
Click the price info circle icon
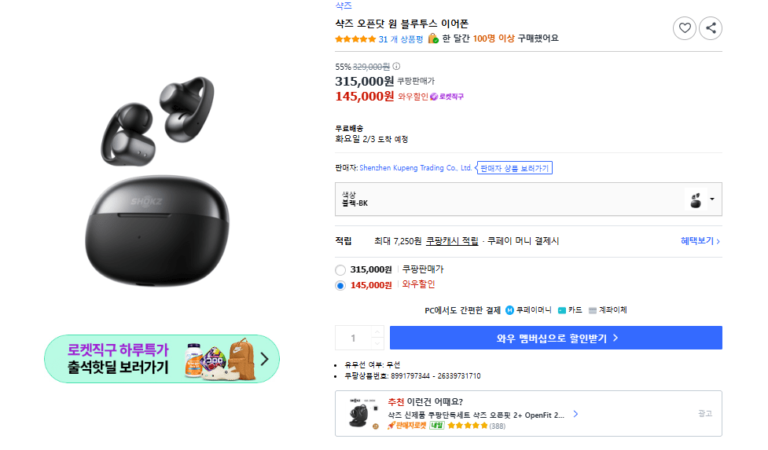(396, 67)
